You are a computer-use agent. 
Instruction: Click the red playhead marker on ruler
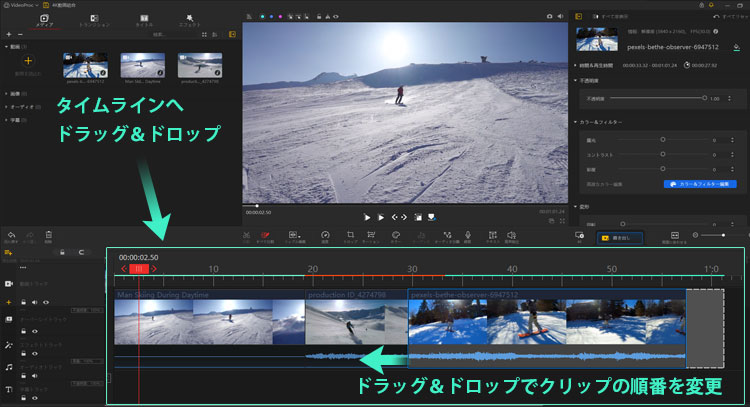coord(139,269)
